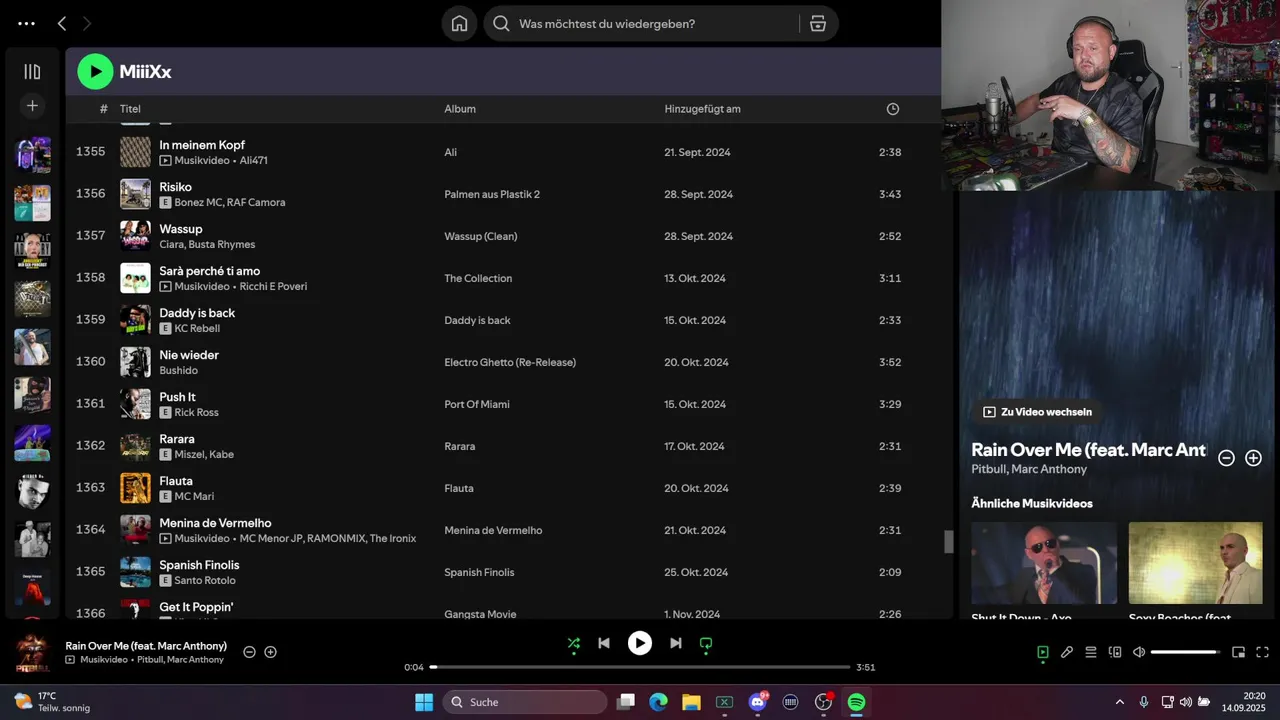Open album 'Port Of Miami'
The width and height of the screenshot is (1280, 720).
pyautogui.click(x=477, y=404)
